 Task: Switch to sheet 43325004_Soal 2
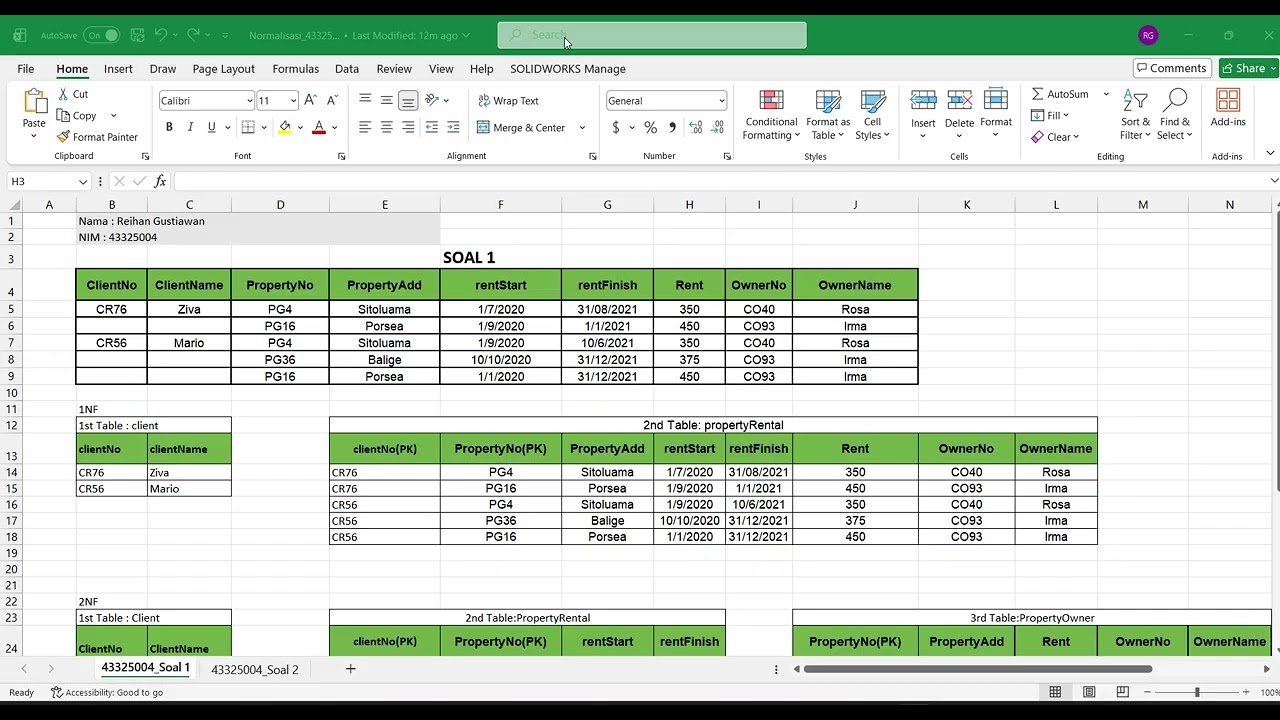255,669
